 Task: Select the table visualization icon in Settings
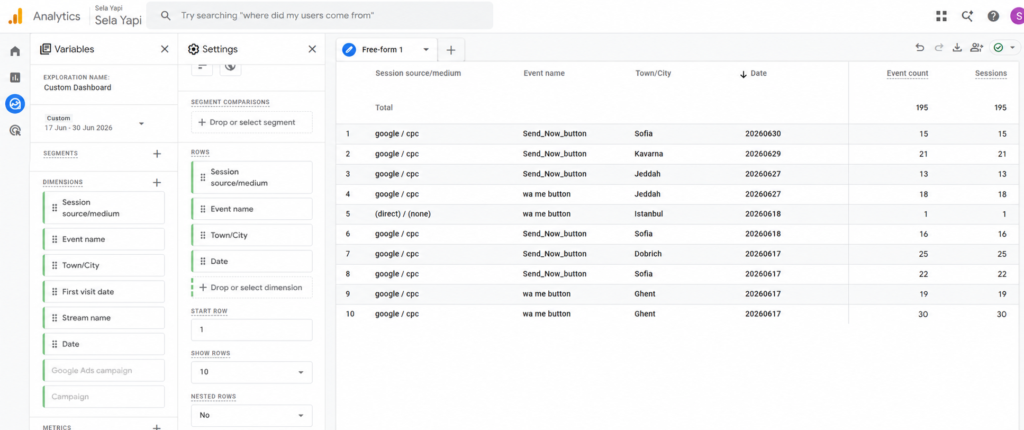pyautogui.click(x=202, y=66)
